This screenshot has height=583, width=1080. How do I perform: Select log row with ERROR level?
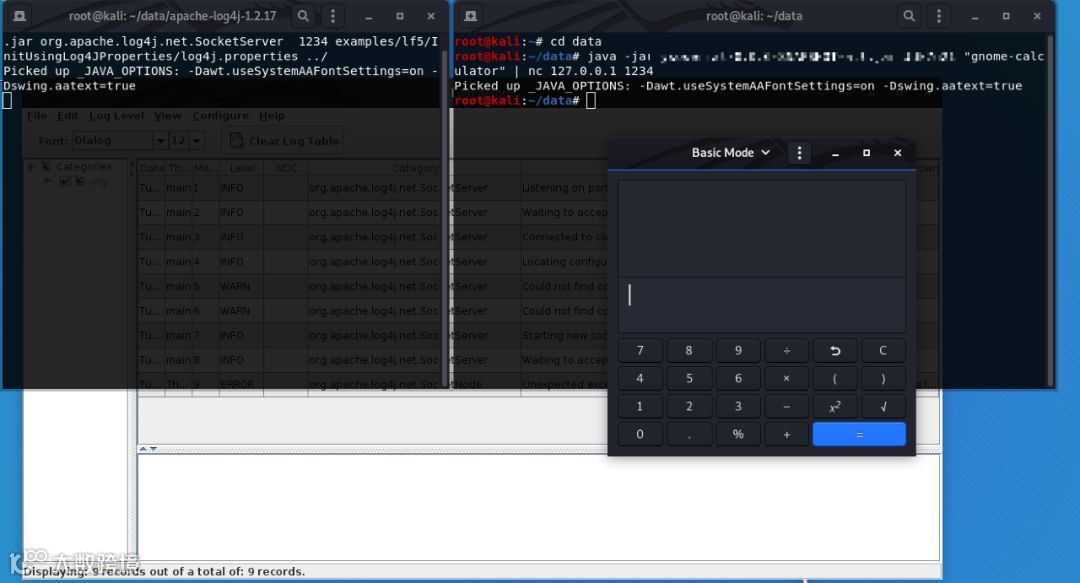373,384
